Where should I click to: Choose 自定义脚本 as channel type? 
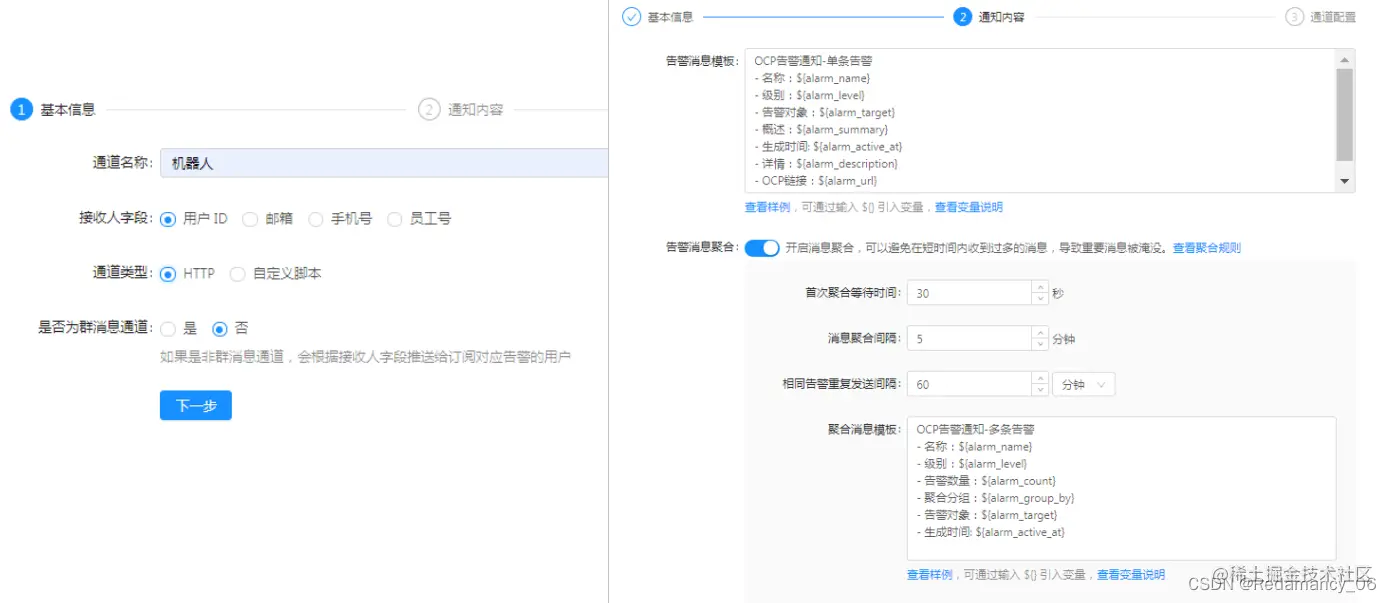(237, 273)
